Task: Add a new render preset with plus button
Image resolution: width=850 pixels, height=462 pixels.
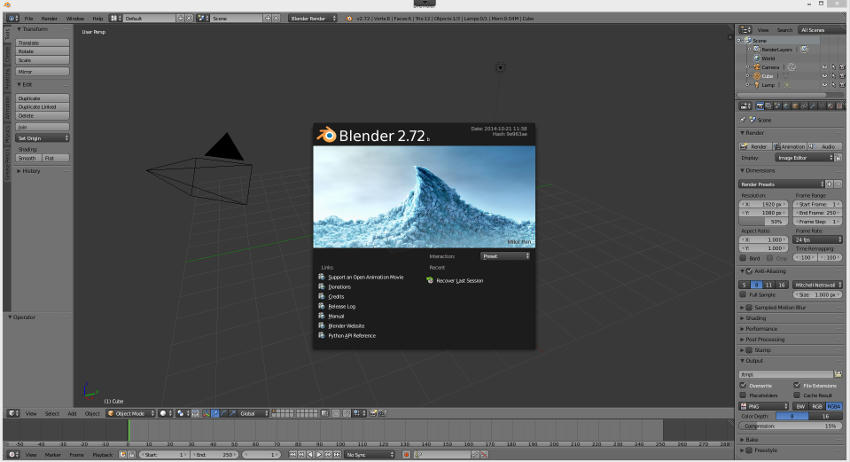Action: (829, 184)
